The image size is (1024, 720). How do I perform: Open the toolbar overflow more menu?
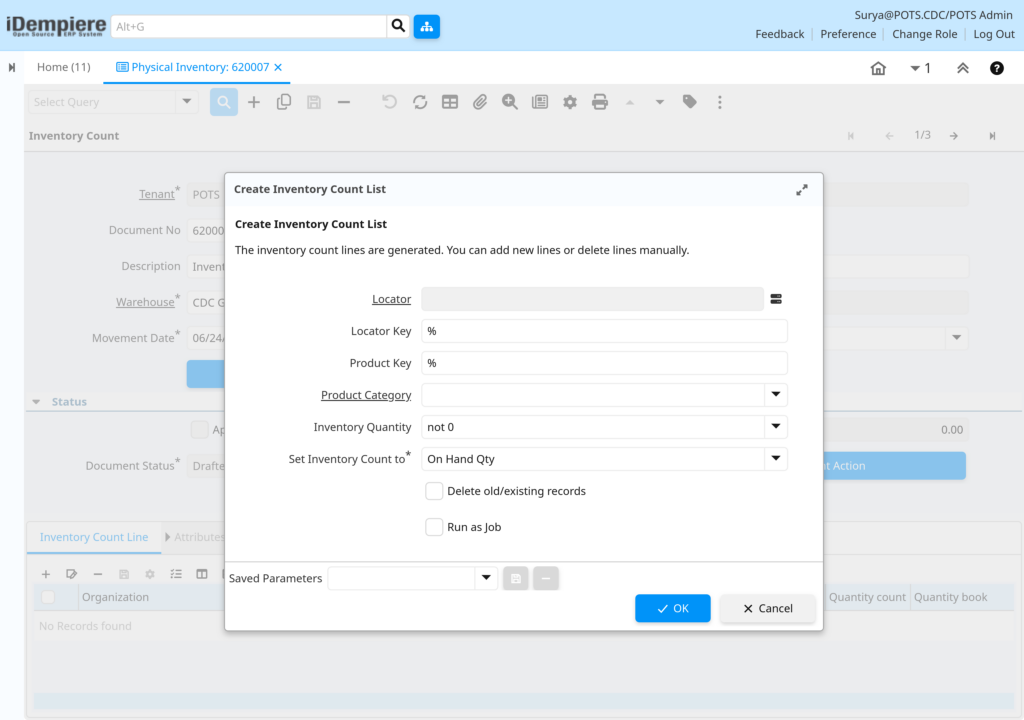tap(720, 102)
